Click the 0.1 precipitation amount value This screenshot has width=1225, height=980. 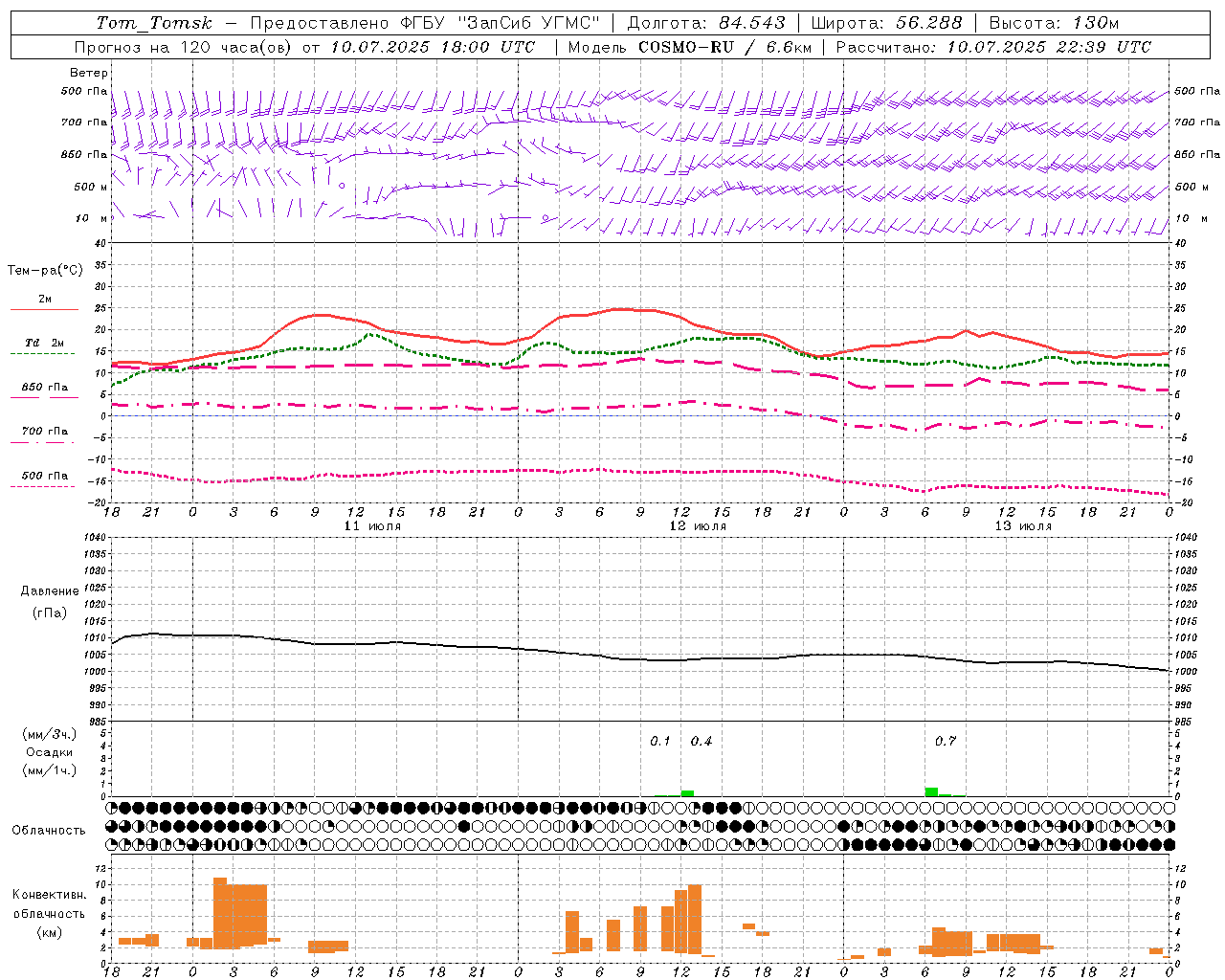pos(660,742)
